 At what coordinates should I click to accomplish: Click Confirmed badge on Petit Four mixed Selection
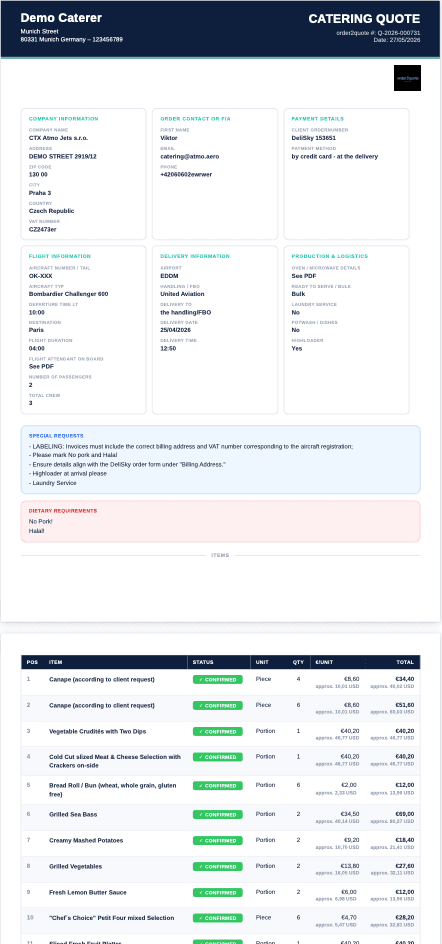pos(217,918)
